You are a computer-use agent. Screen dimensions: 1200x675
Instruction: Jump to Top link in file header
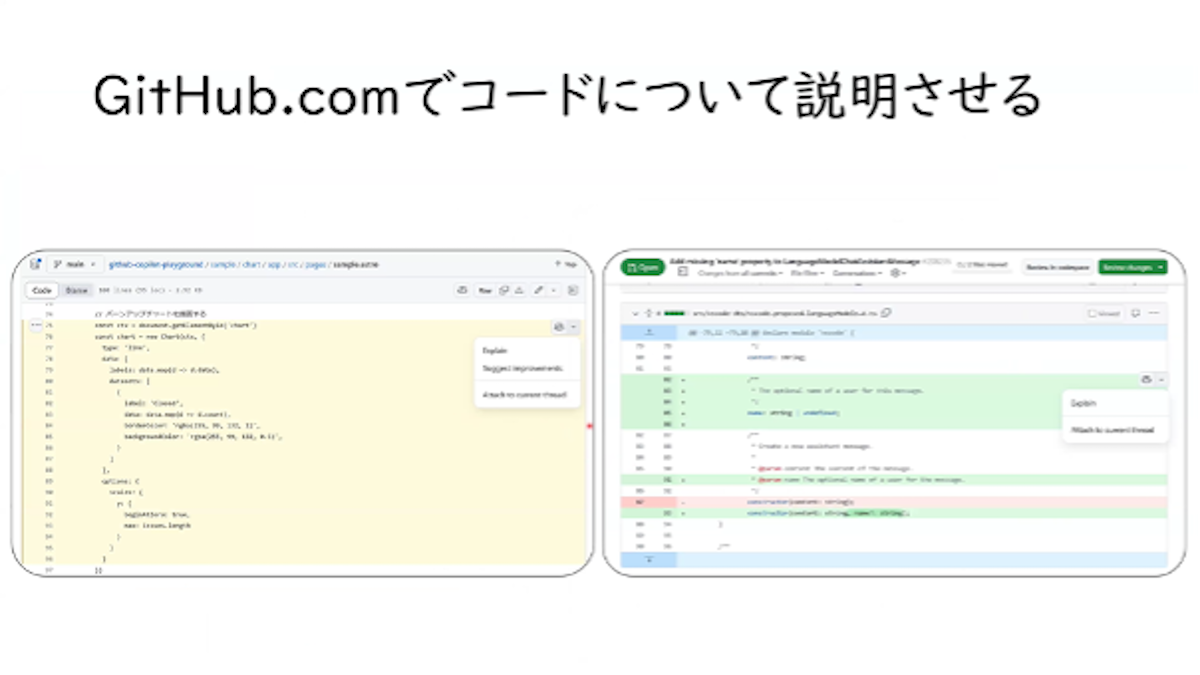[x=564, y=264]
